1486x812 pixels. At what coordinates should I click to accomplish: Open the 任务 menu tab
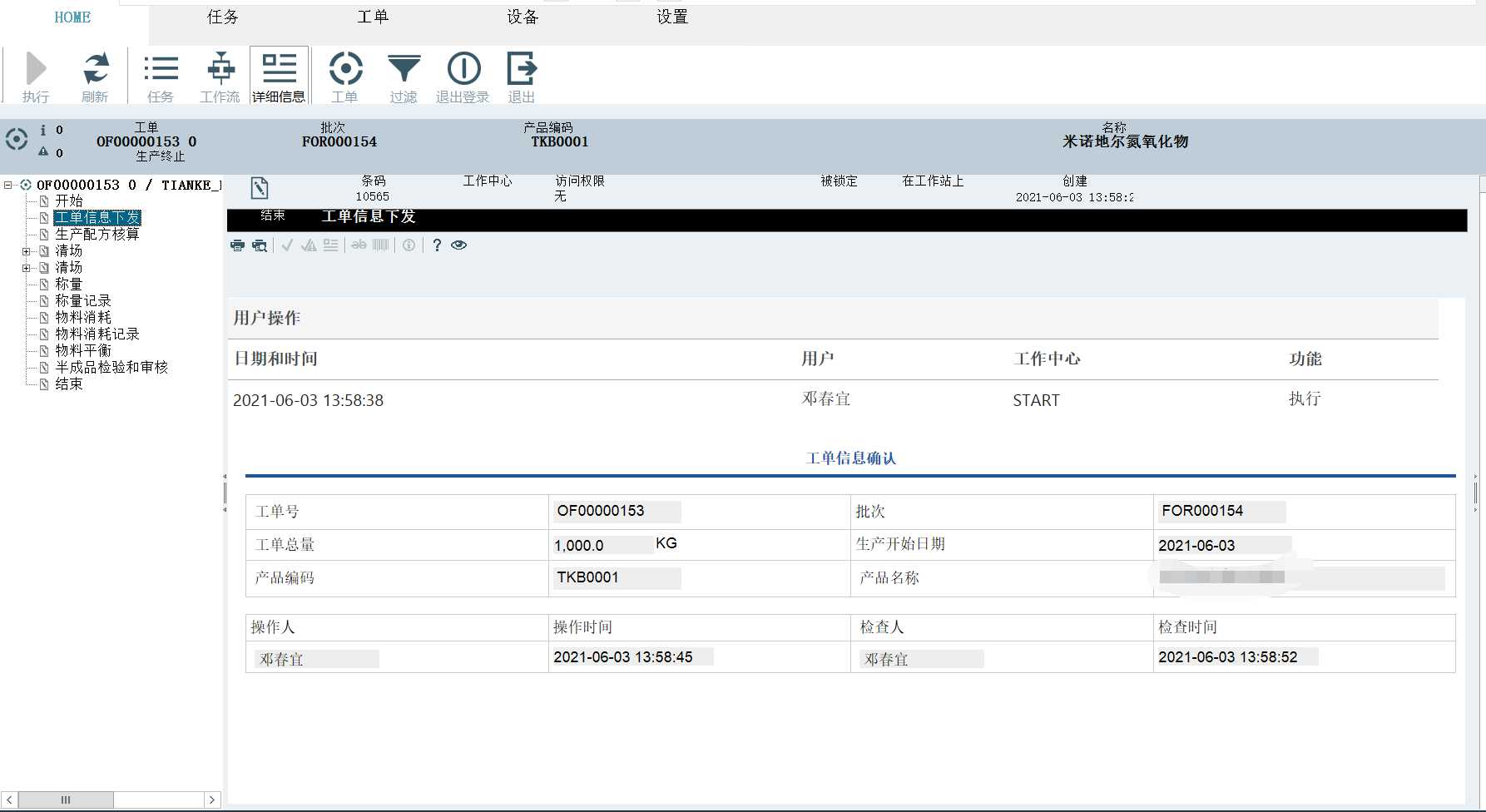click(223, 17)
